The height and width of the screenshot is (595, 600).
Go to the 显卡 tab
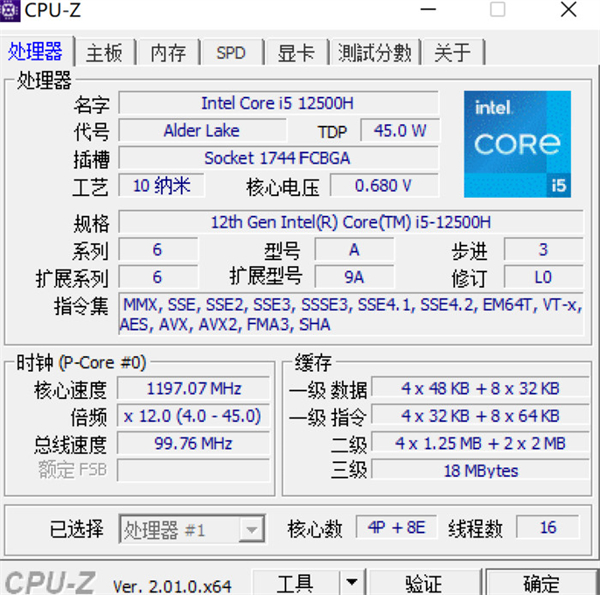click(296, 52)
